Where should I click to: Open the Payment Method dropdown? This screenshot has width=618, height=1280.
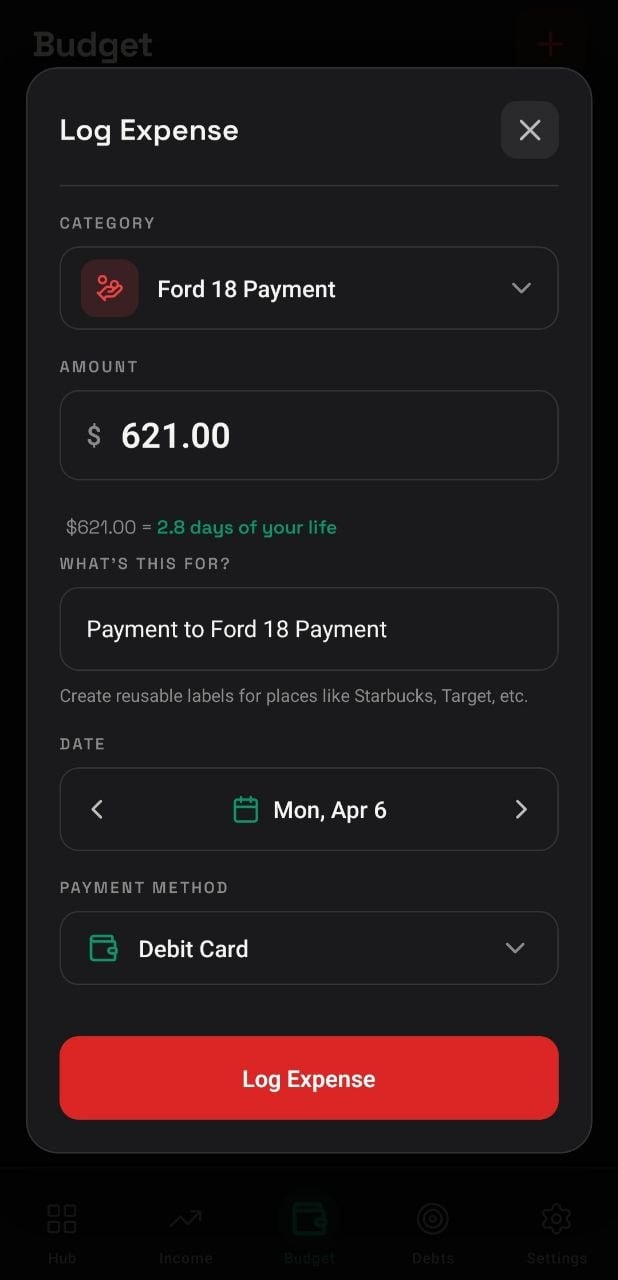(x=515, y=948)
